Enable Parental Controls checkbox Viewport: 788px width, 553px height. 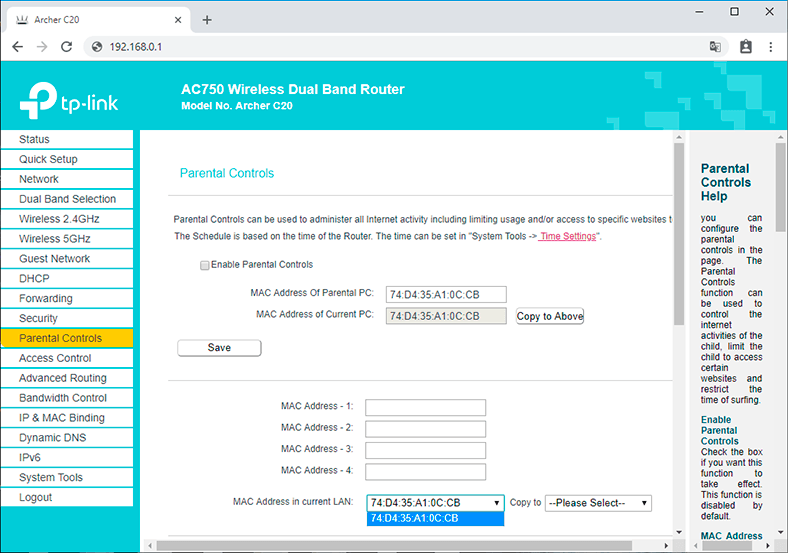coord(205,265)
